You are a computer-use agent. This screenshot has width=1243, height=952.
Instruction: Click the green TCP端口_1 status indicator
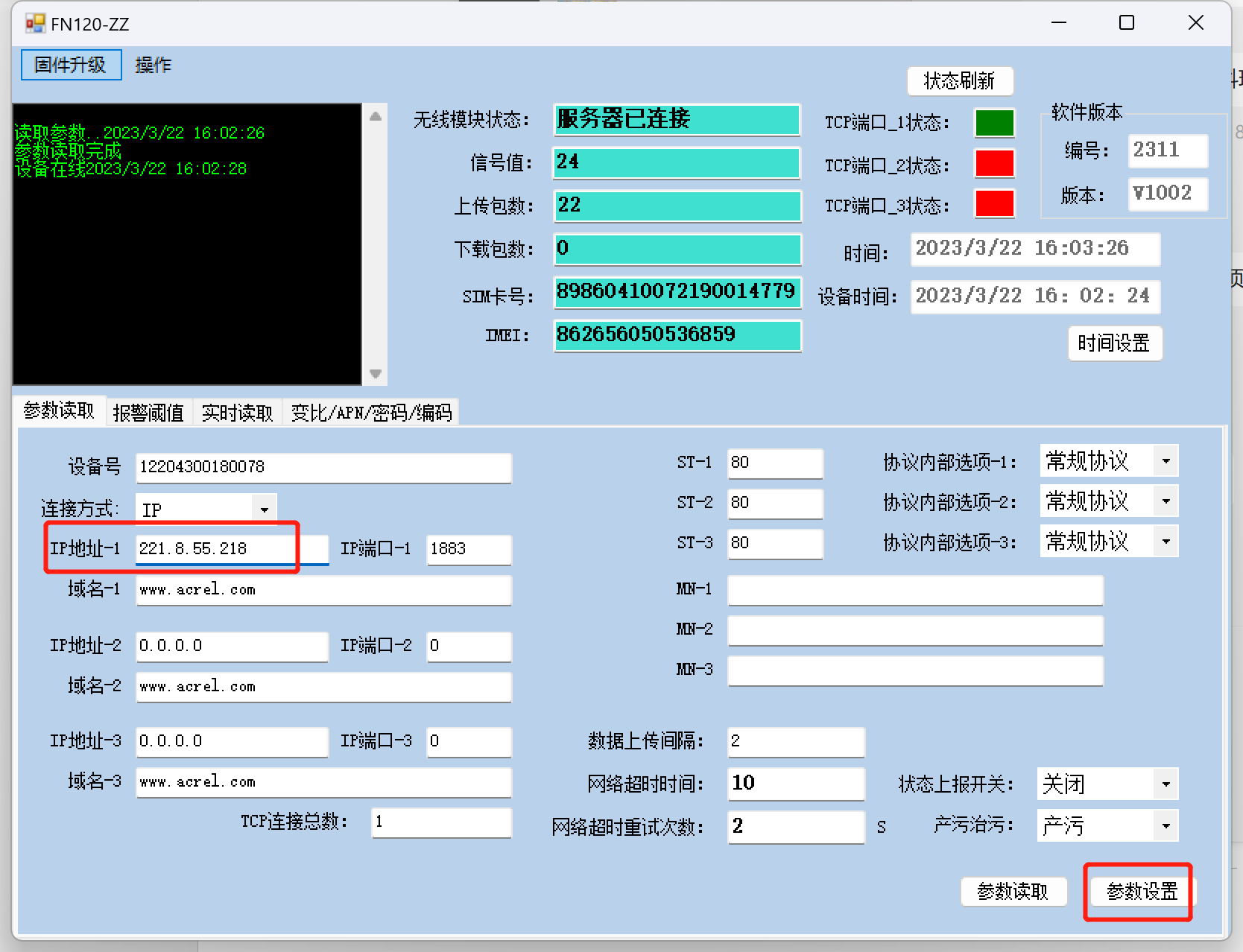pyautogui.click(x=994, y=123)
